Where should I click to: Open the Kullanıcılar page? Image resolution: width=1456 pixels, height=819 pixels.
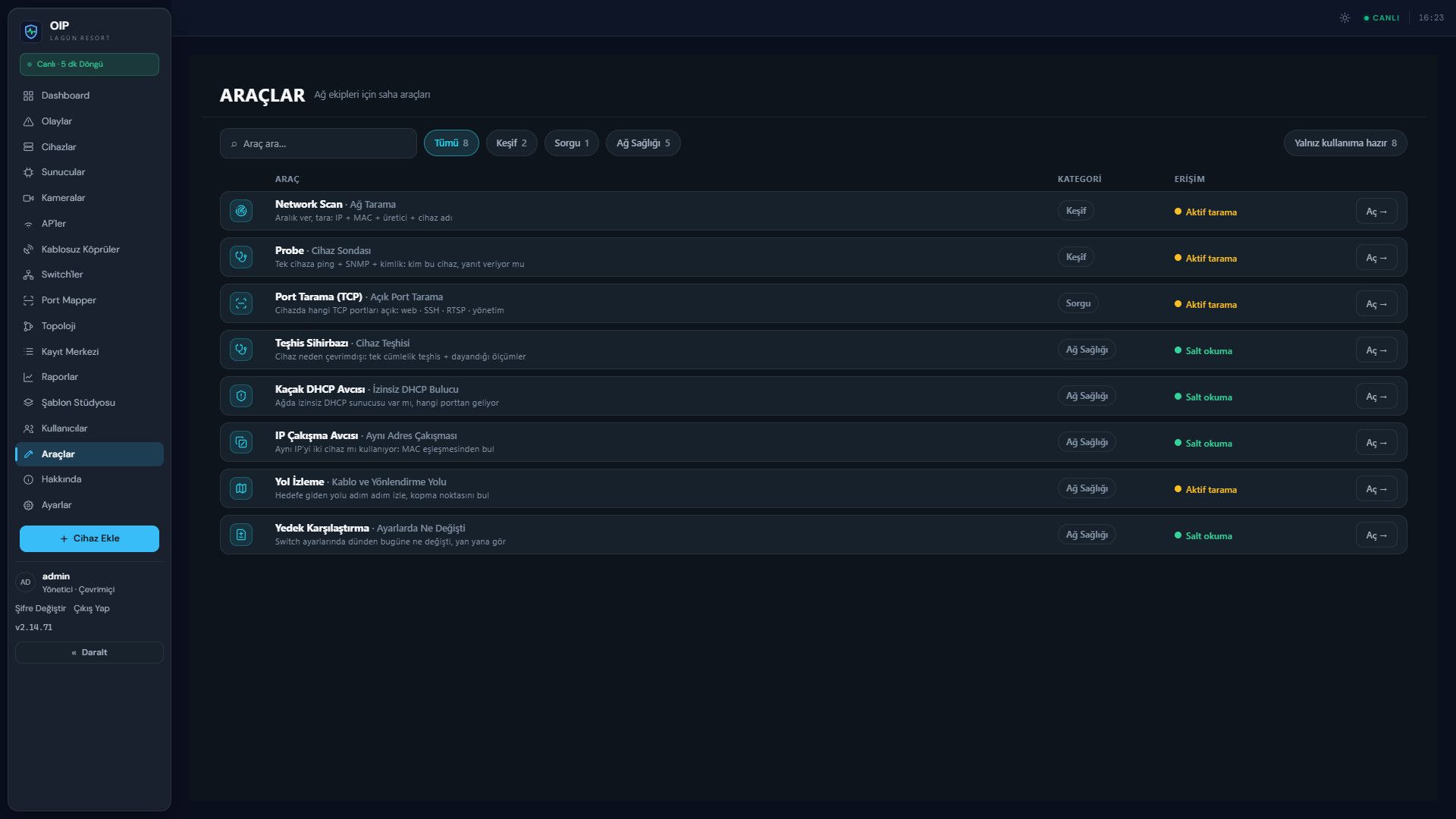89,428
